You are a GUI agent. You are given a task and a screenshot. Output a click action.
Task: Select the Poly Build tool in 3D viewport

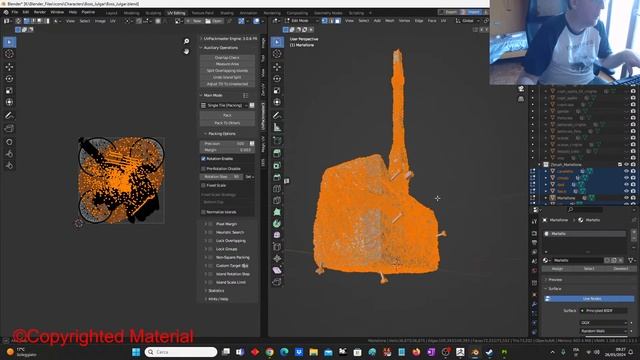[x=277, y=212]
